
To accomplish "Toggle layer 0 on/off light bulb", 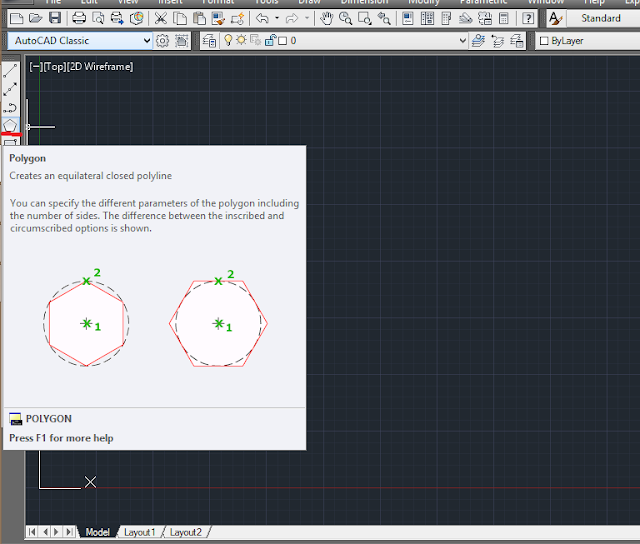I will coord(228,40).
